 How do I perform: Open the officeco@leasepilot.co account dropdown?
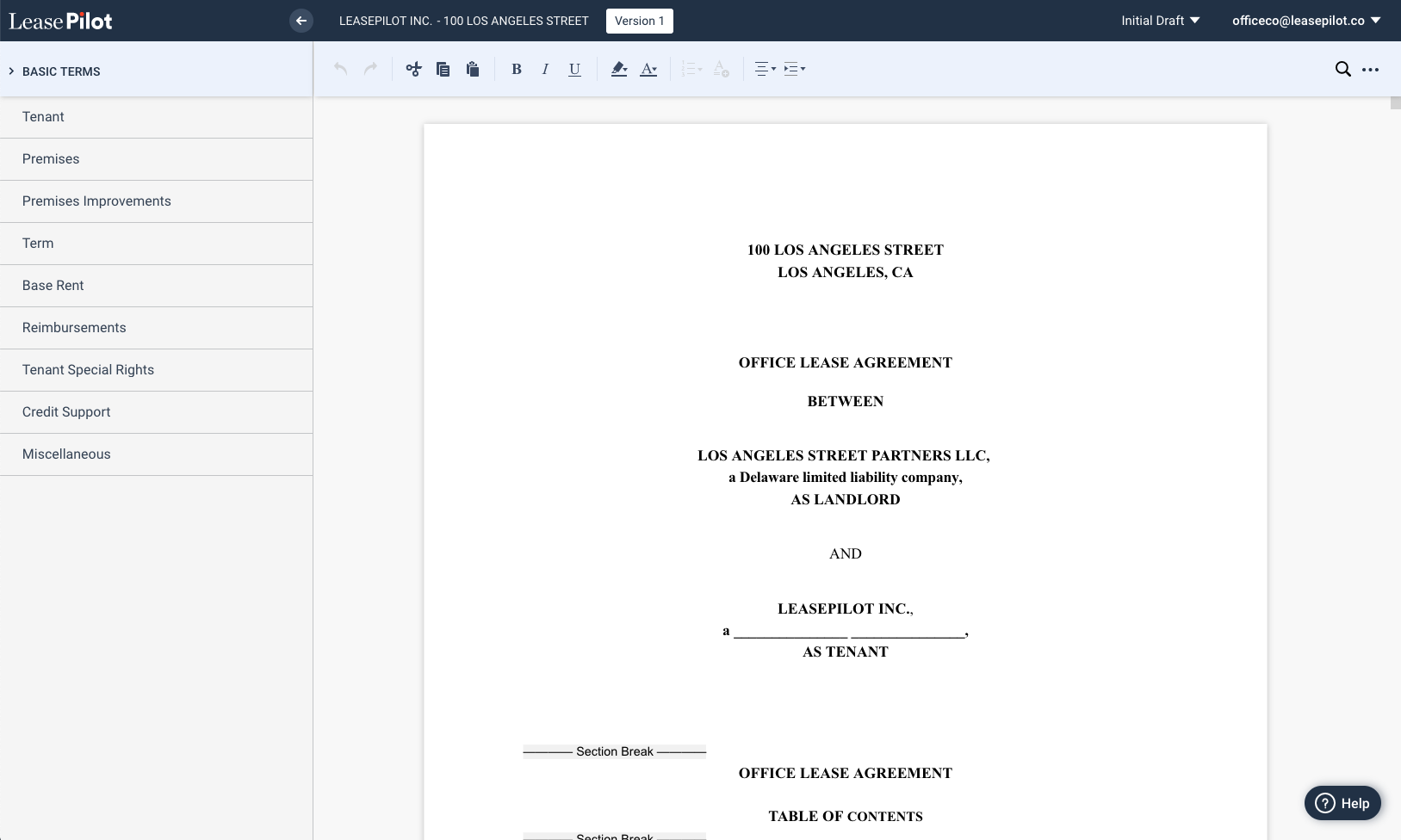[1303, 20]
